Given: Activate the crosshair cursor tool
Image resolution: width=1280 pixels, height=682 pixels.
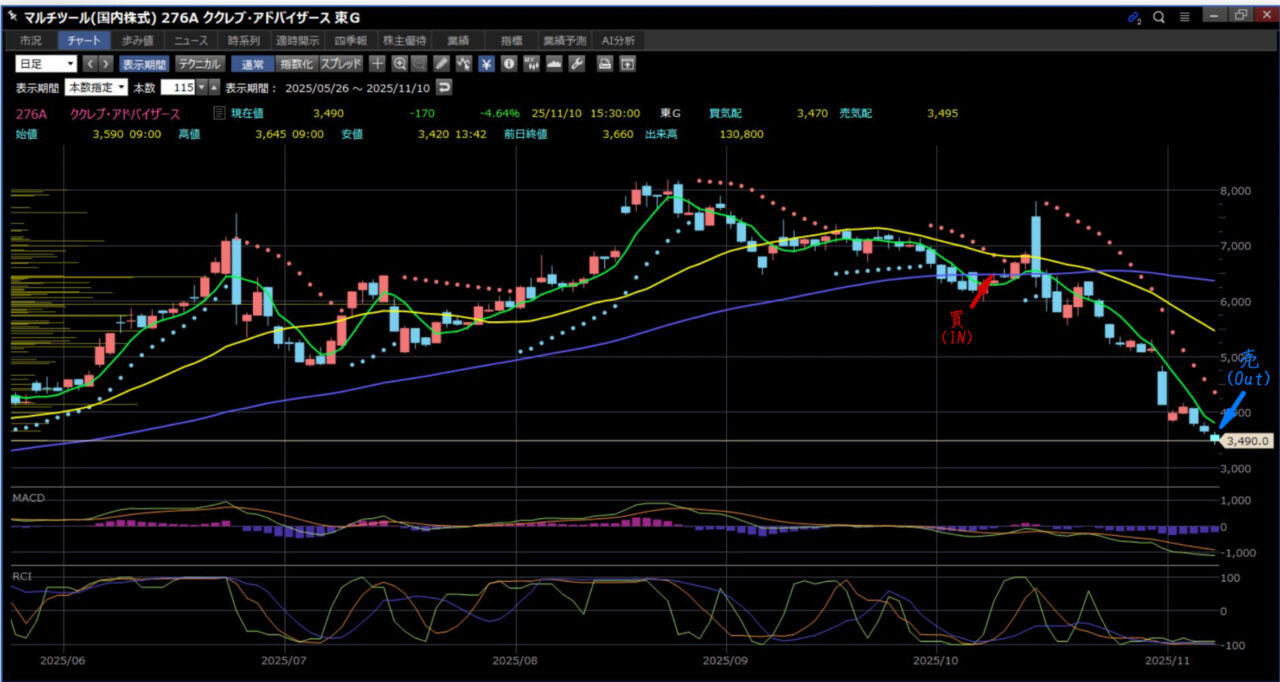Looking at the screenshot, I should (377, 64).
